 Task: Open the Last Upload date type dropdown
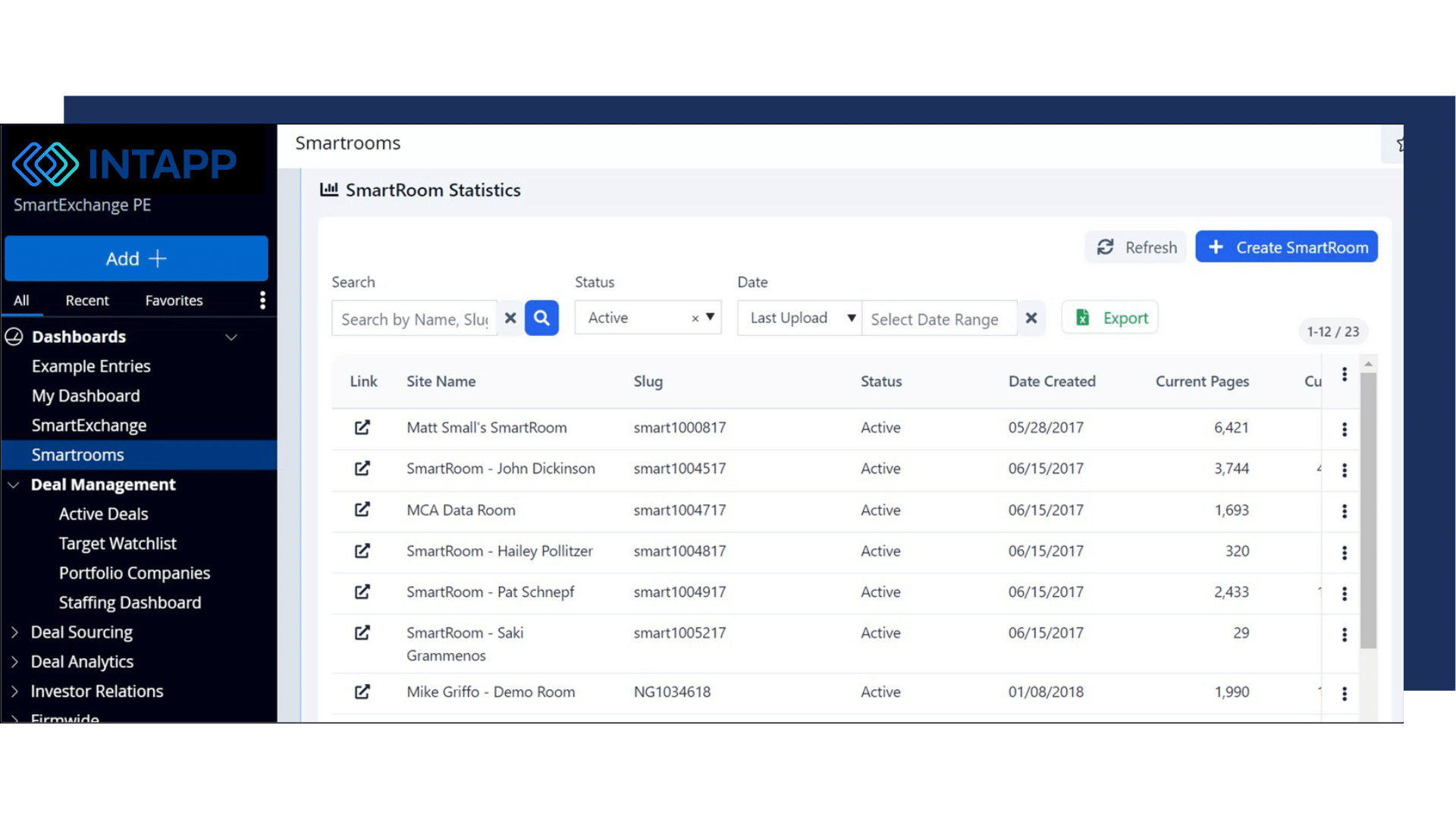tap(800, 318)
